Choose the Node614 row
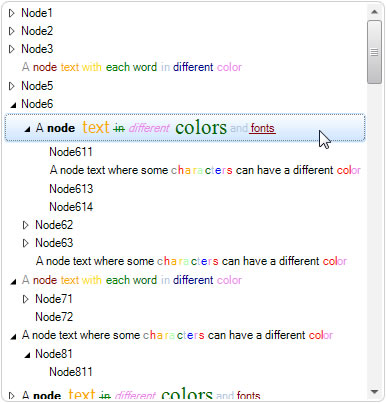 [x=71, y=207]
